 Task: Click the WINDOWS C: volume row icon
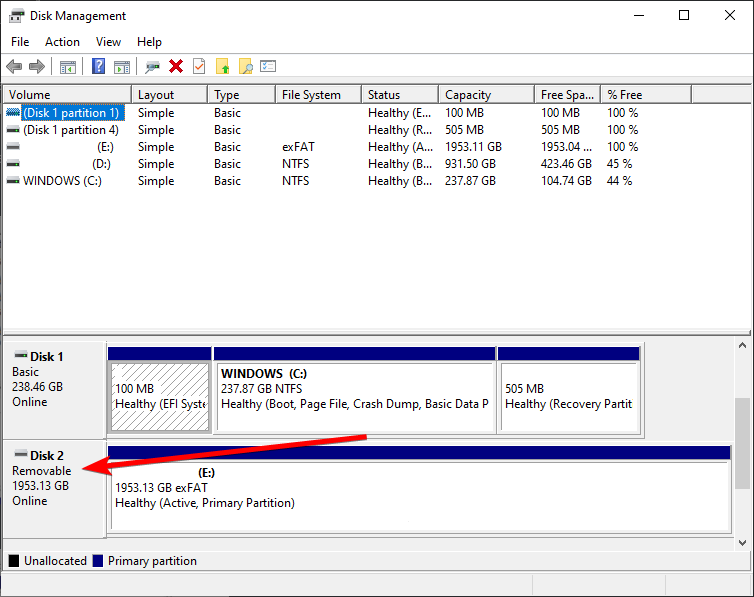(x=13, y=181)
